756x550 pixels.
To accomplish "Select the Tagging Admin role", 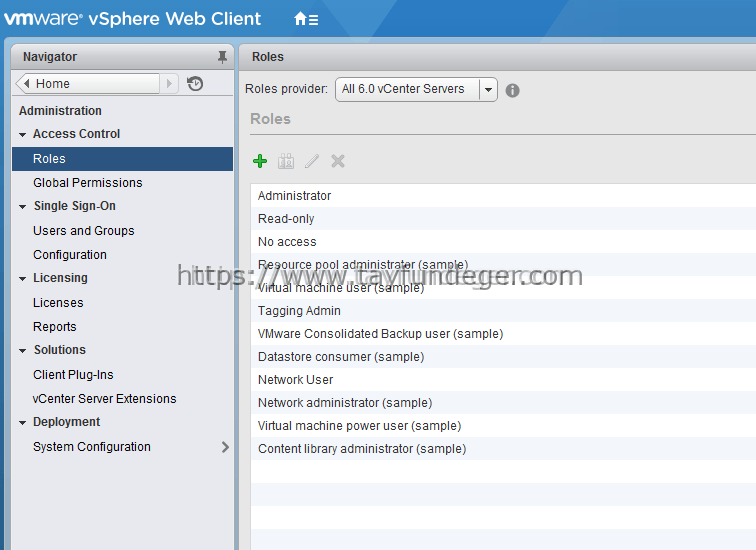I will coord(503,311).
